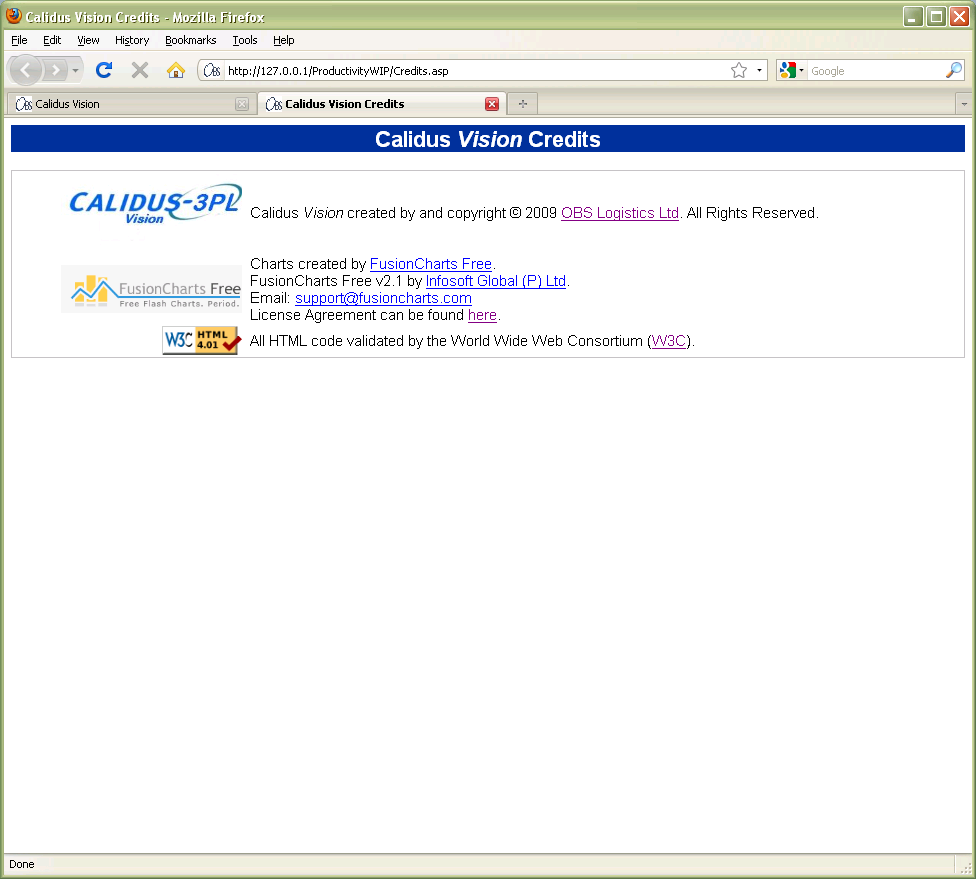The image size is (976, 879).
Task: Click the Calidus-3PL Vision logo
Action: (155, 203)
